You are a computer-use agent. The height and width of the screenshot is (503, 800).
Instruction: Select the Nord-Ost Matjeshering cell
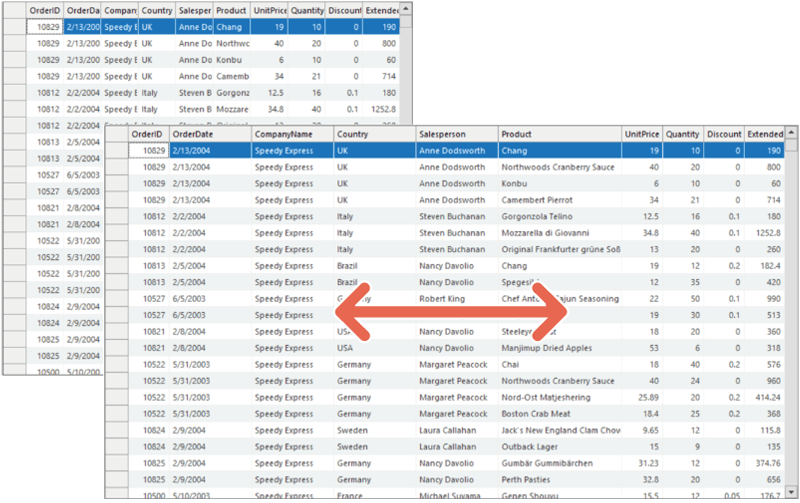pos(560,397)
